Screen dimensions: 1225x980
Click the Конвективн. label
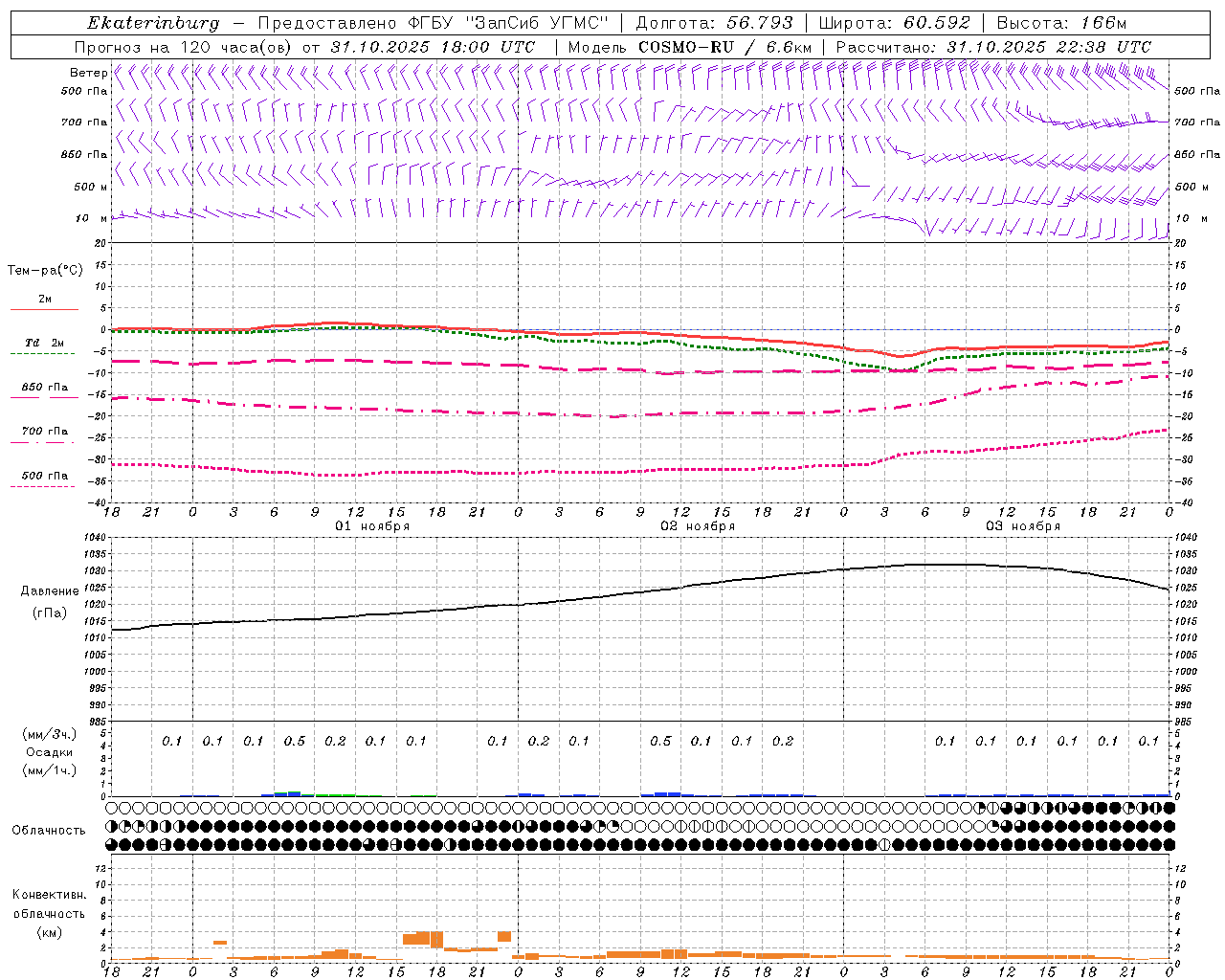click(x=49, y=895)
